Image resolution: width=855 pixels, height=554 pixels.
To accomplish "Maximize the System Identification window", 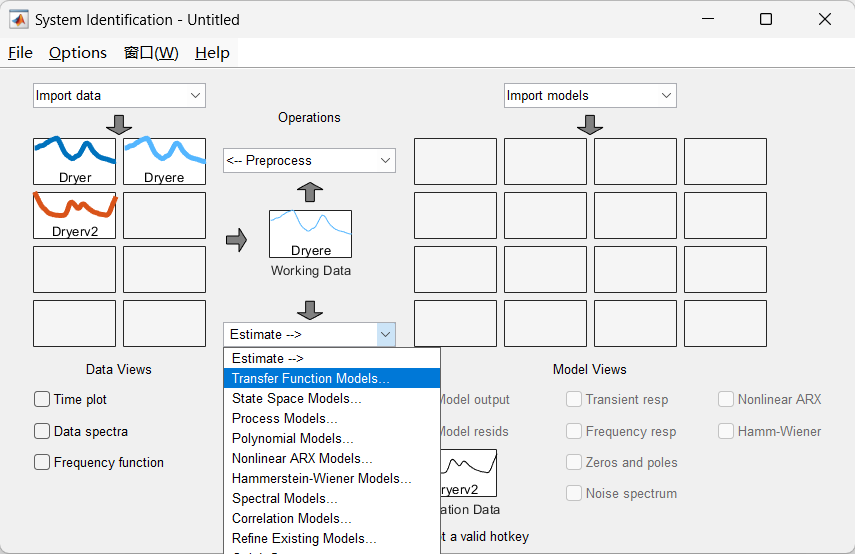I will pyautogui.click(x=766, y=20).
